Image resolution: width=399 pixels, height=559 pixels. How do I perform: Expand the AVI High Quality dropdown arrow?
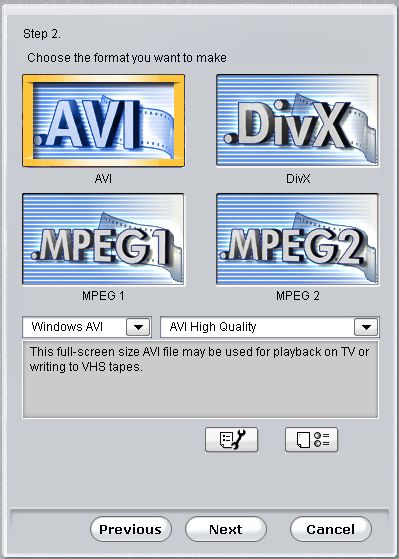point(366,327)
